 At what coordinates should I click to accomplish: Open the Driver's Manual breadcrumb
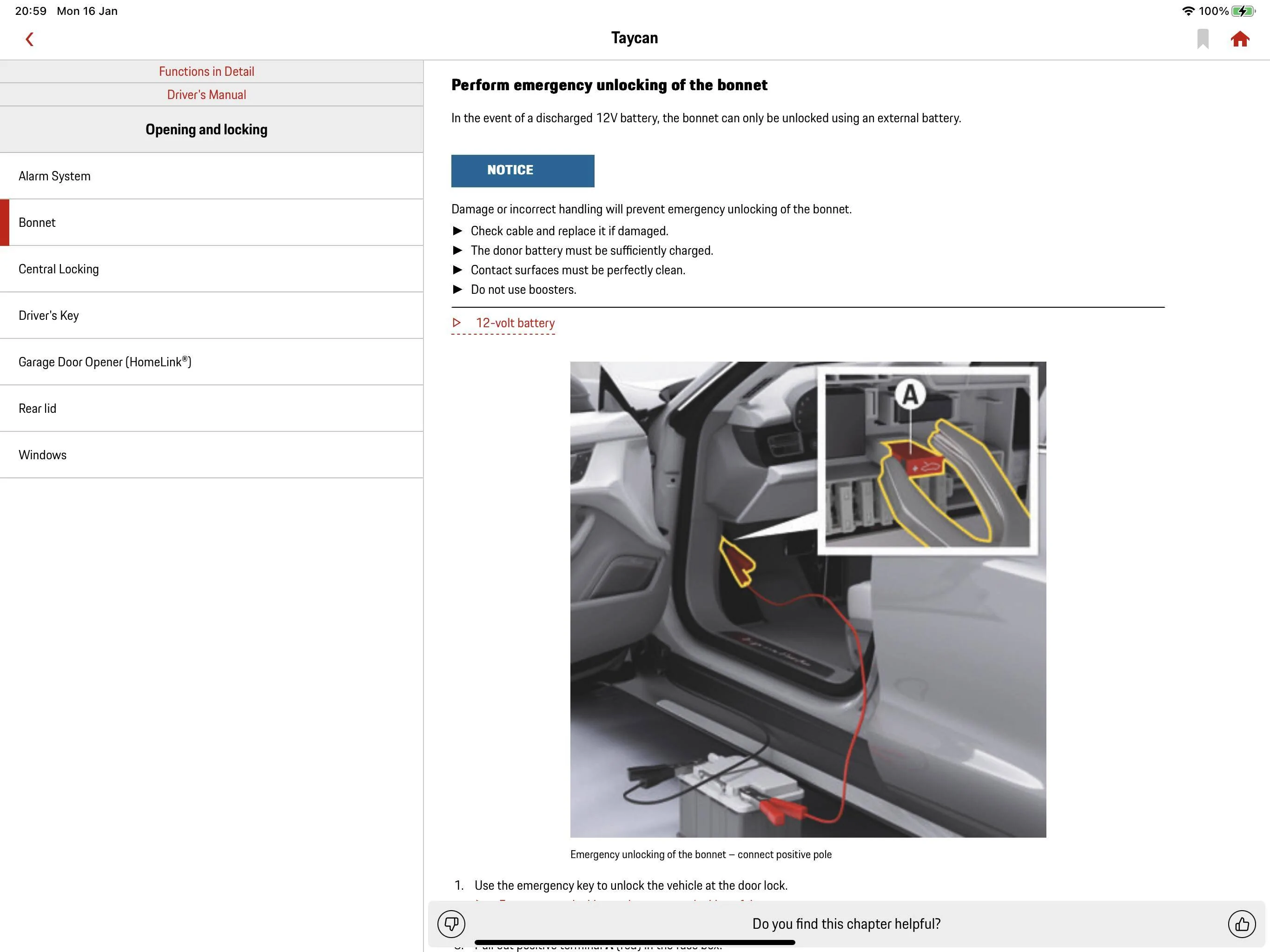[207, 95]
